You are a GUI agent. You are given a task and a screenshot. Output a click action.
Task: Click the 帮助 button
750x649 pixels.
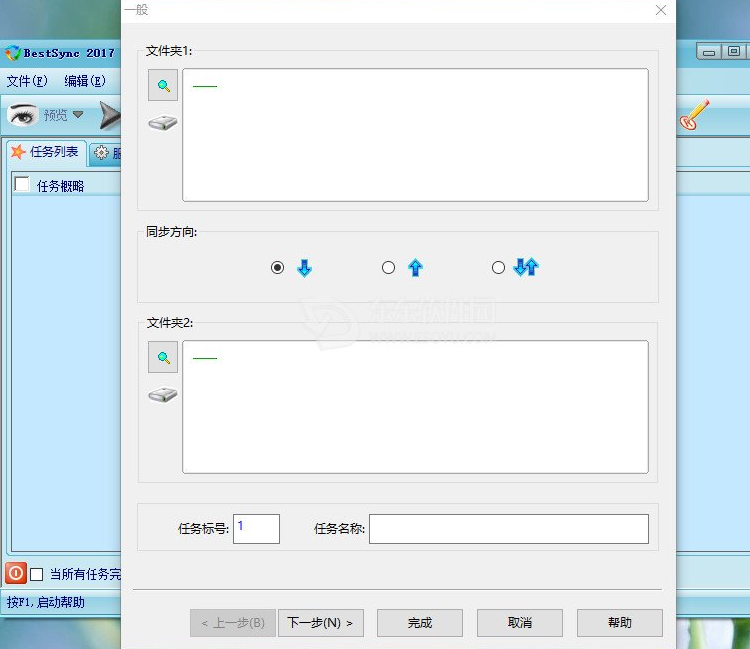tap(620, 623)
